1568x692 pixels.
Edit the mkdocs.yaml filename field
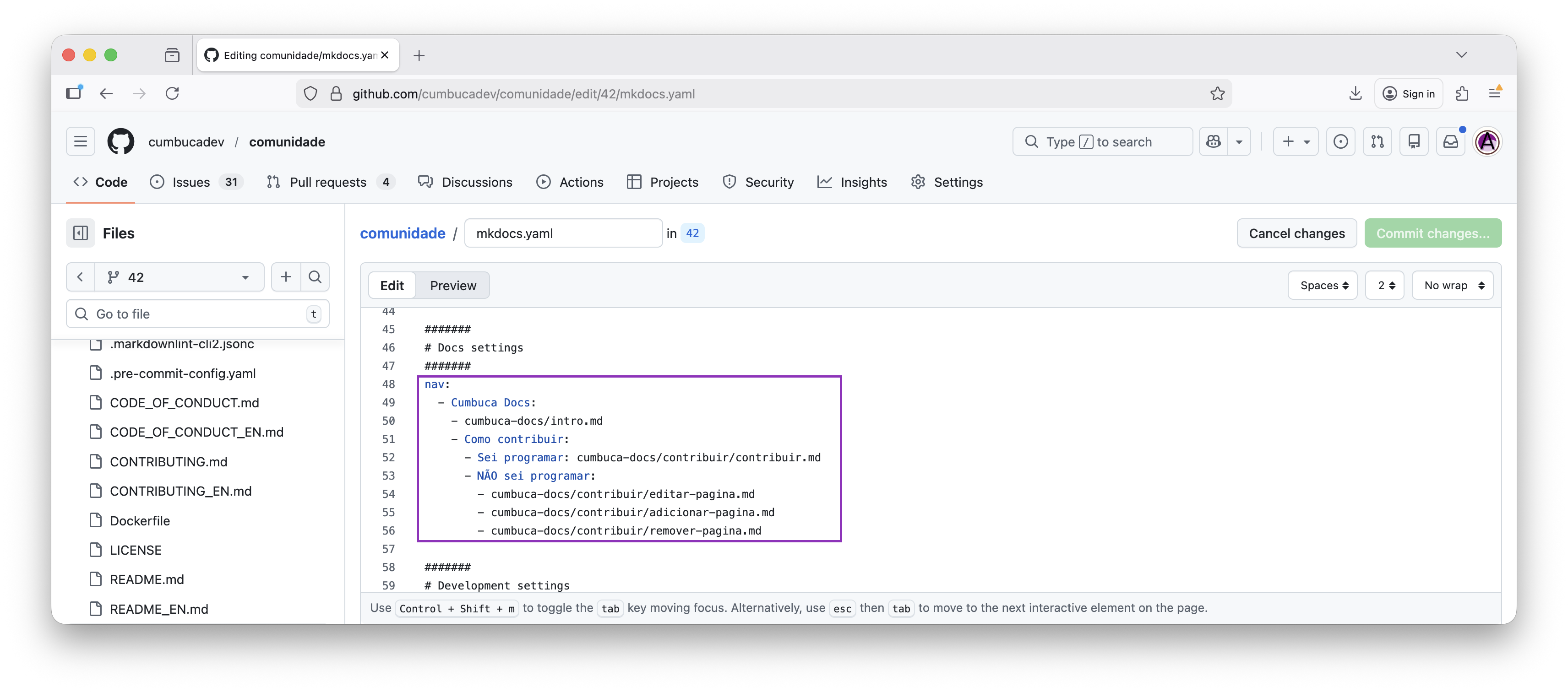[563, 233]
